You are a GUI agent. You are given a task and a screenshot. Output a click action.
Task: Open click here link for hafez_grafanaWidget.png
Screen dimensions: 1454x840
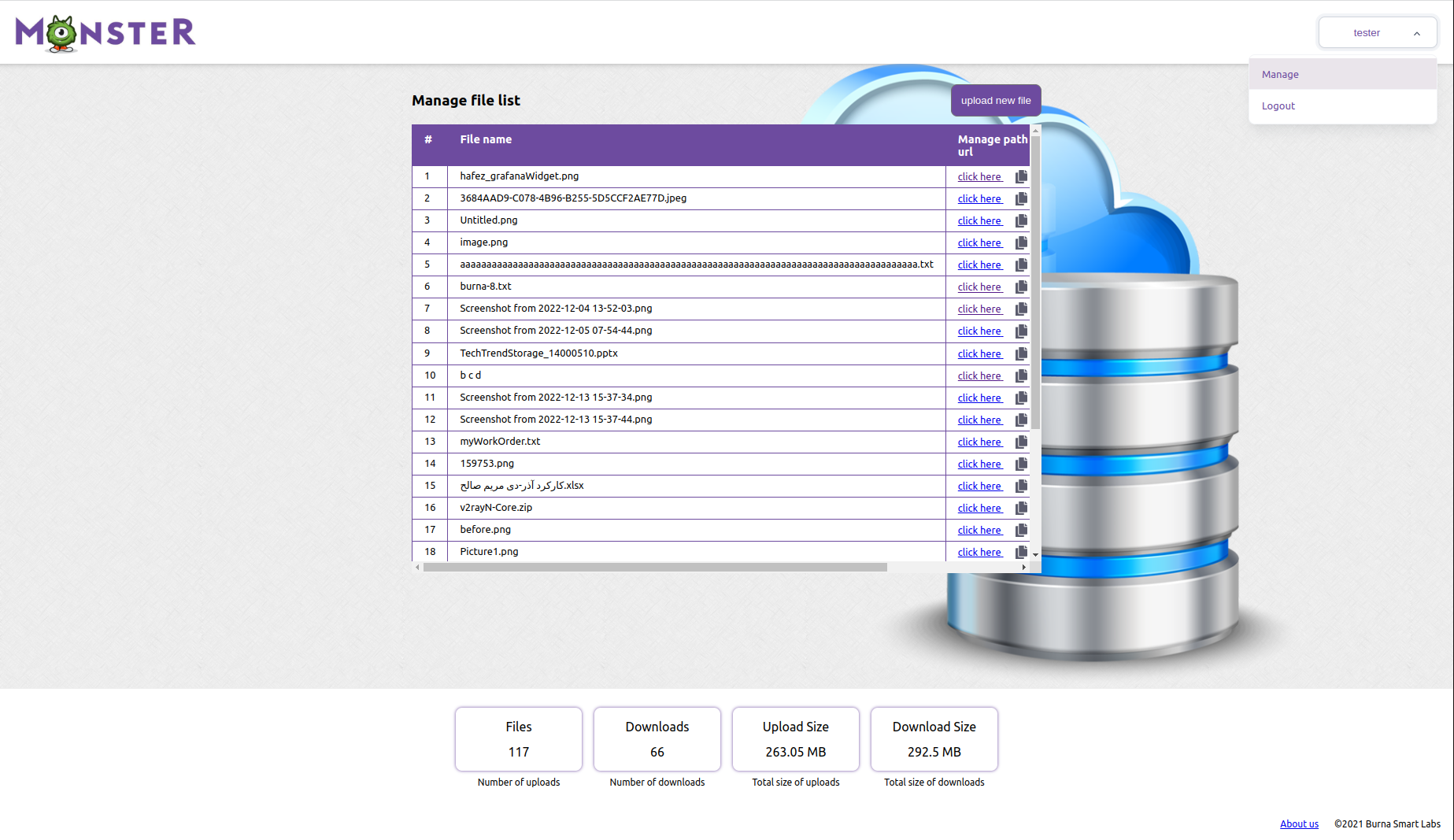coord(980,176)
